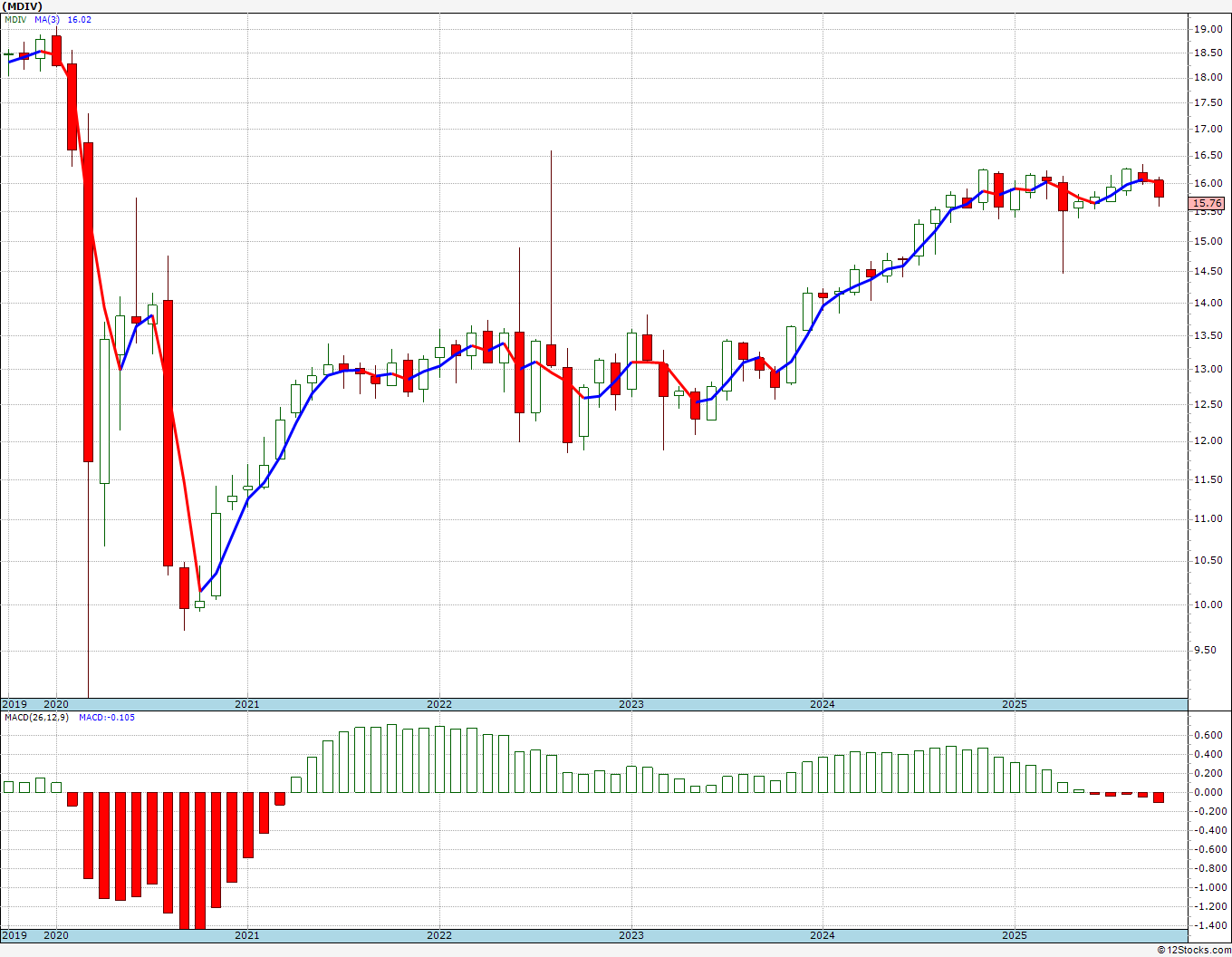The height and width of the screenshot is (957, 1232).
Task: Click the 18.00 price axis label
Action: tap(1208, 78)
